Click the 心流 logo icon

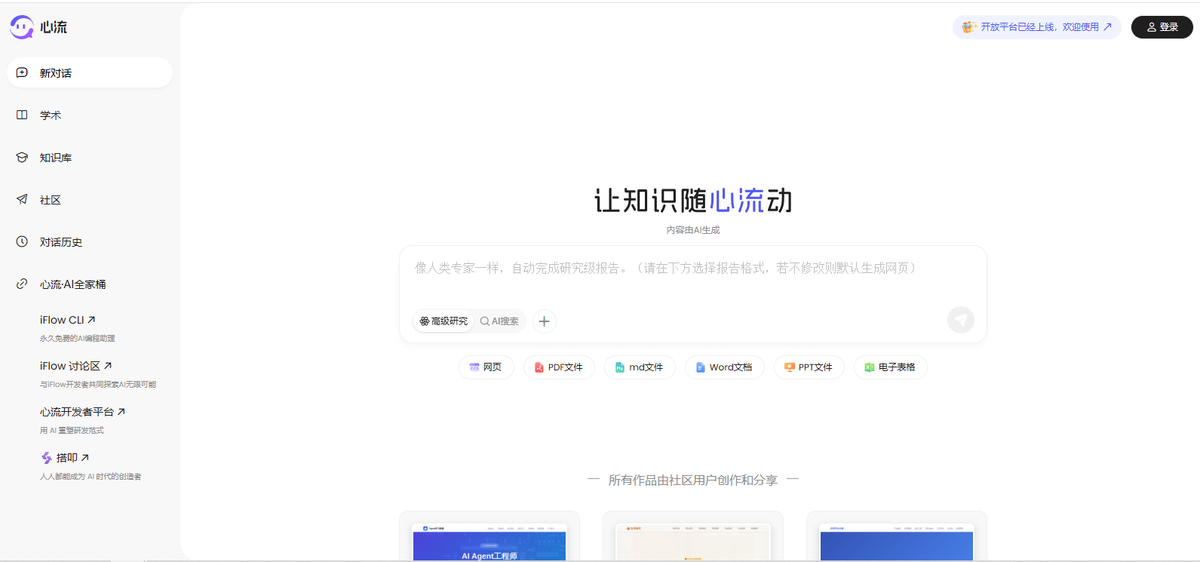22,28
